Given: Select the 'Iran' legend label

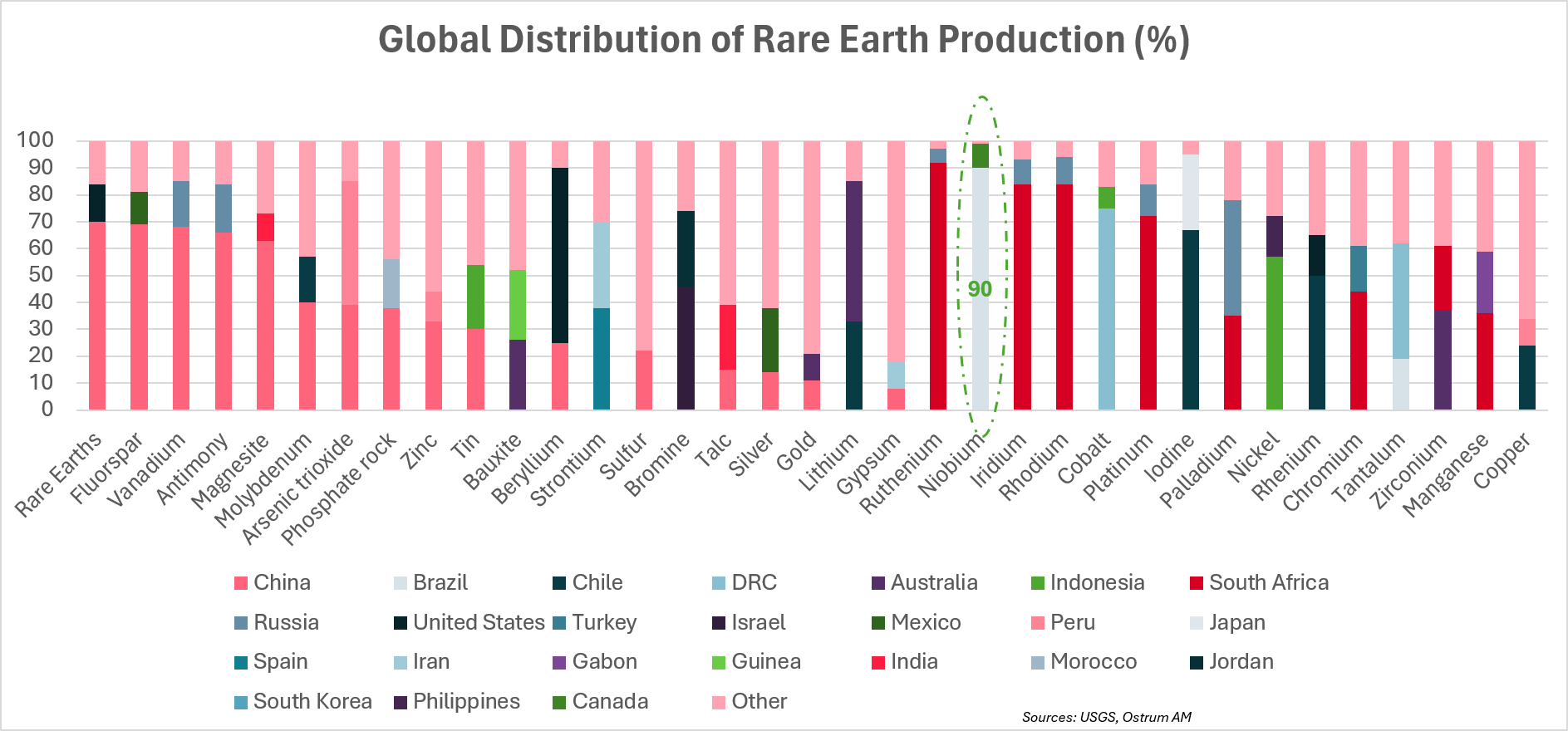Looking at the screenshot, I should click(x=431, y=661).
